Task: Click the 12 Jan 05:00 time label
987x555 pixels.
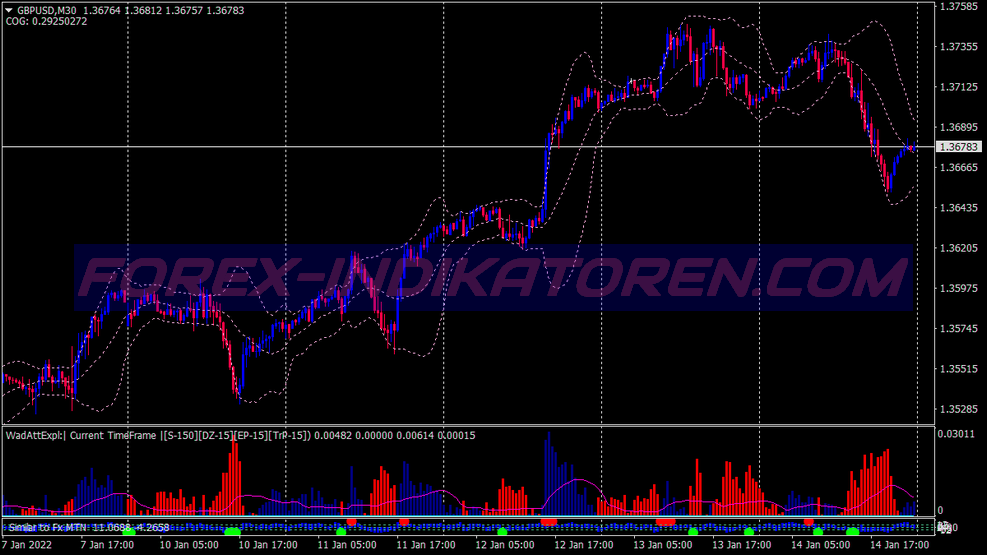Action: click(505, 545)
